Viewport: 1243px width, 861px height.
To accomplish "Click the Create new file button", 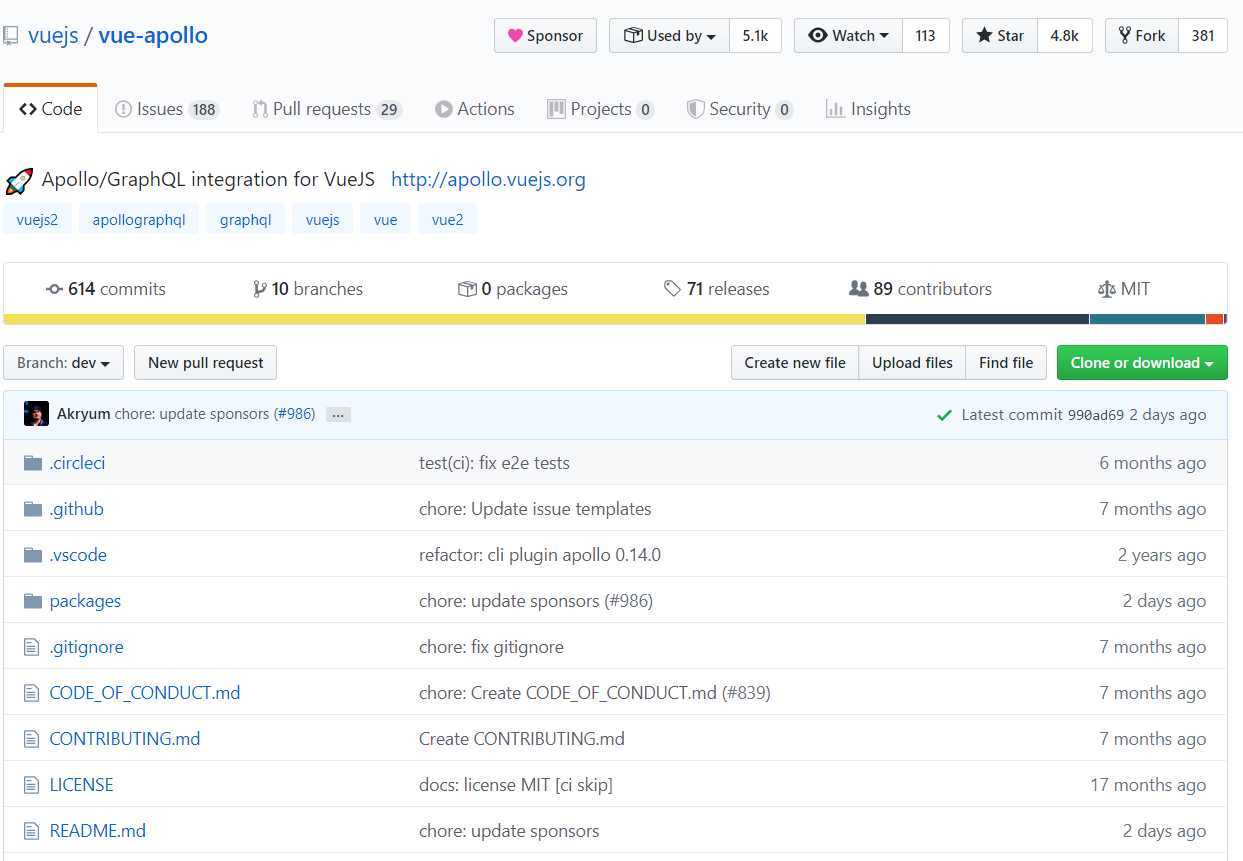I will [x=795, y=363].
